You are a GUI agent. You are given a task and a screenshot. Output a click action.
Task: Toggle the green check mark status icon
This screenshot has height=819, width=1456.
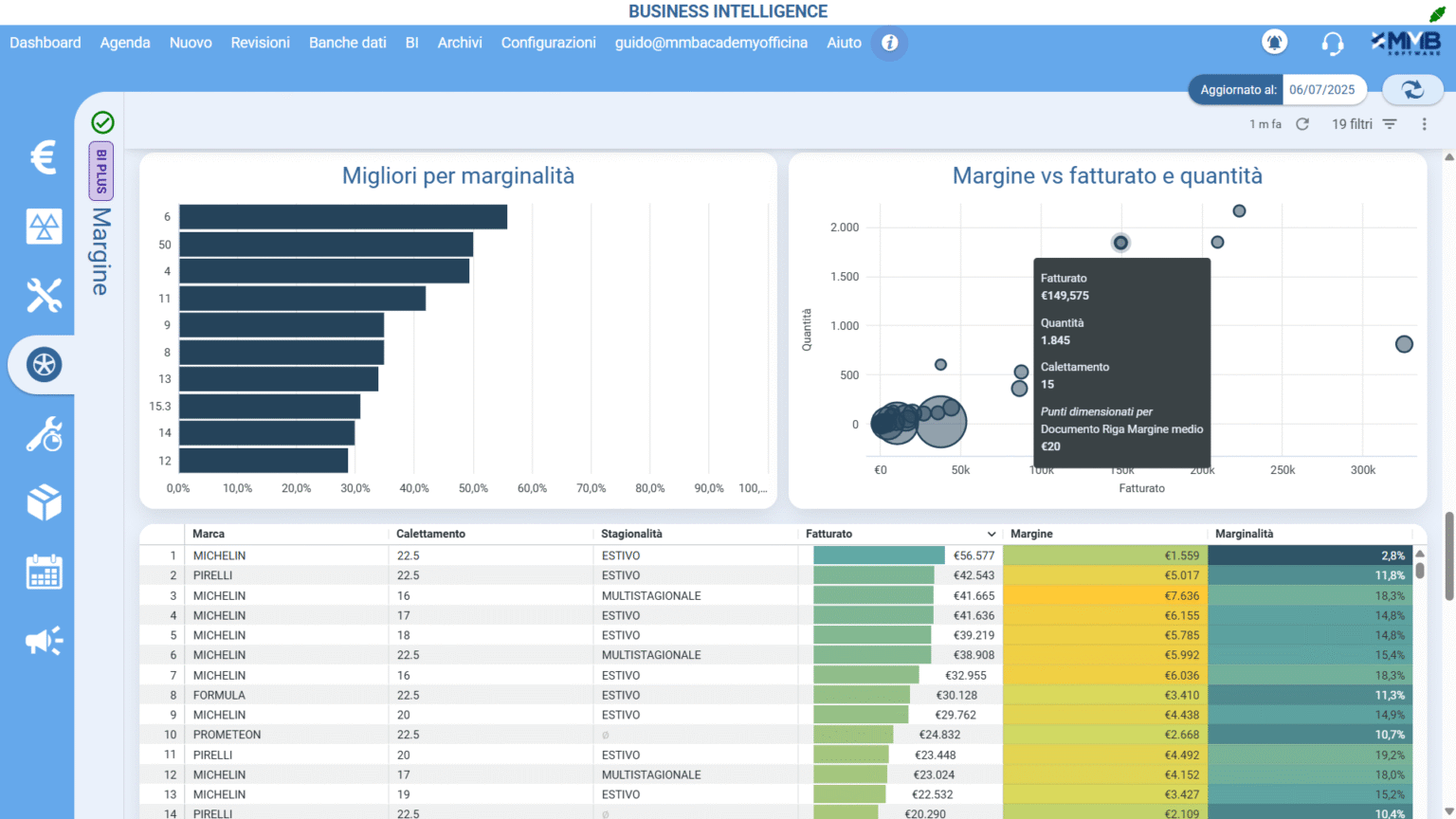[x=102, y=122]
